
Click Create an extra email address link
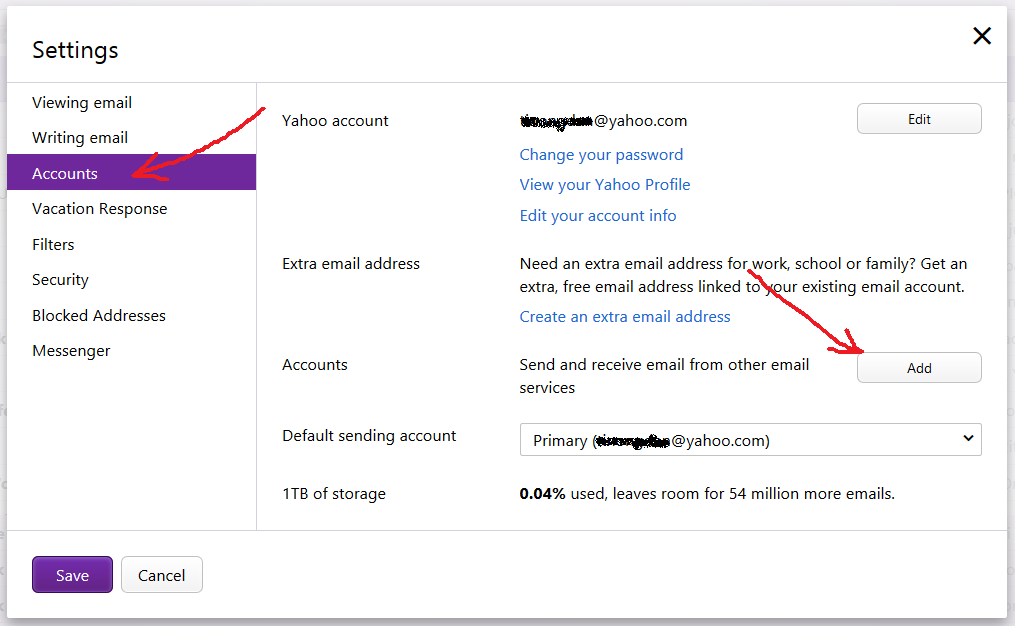click(x=625, y=317)
